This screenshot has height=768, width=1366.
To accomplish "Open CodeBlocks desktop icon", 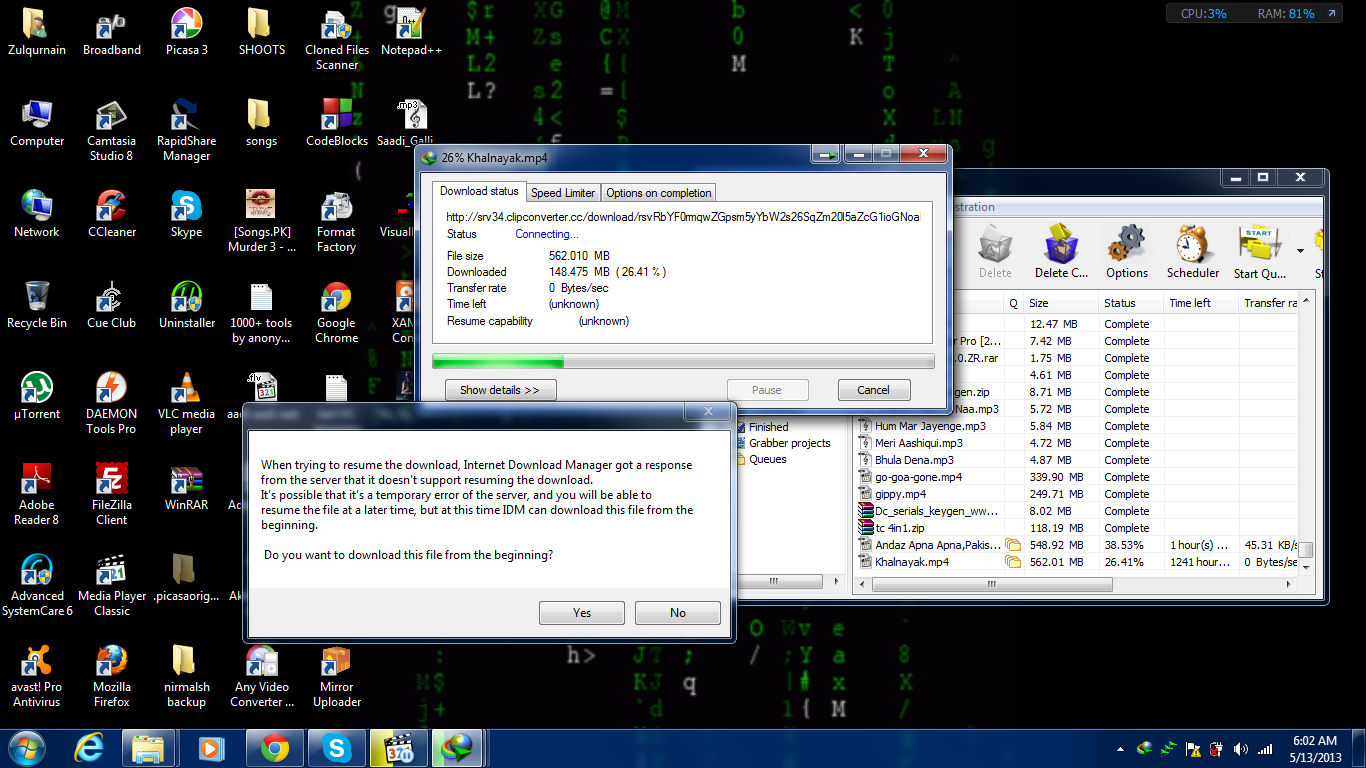I will (336, 123).
